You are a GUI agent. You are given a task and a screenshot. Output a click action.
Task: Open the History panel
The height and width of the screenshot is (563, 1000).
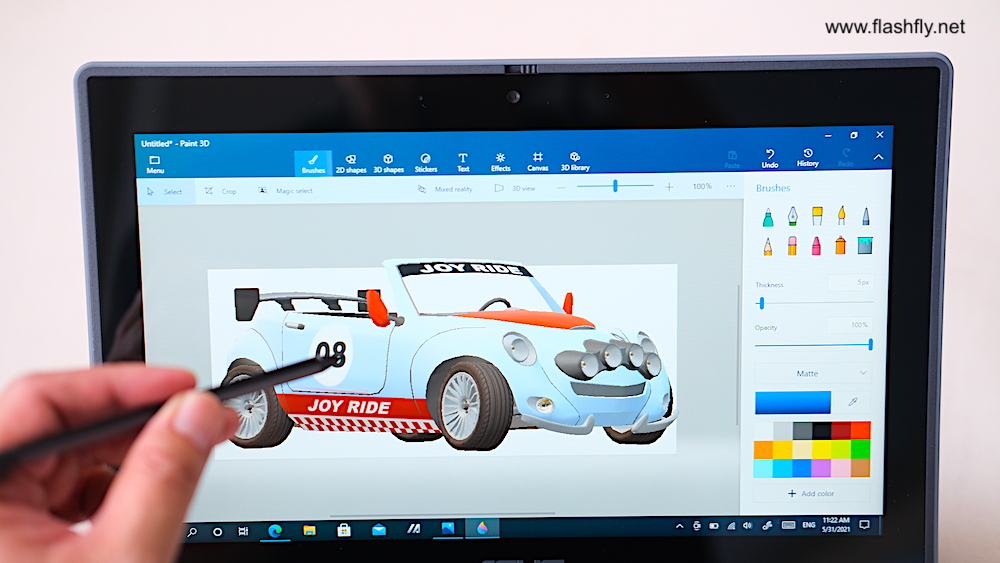(x=807, y=158)
